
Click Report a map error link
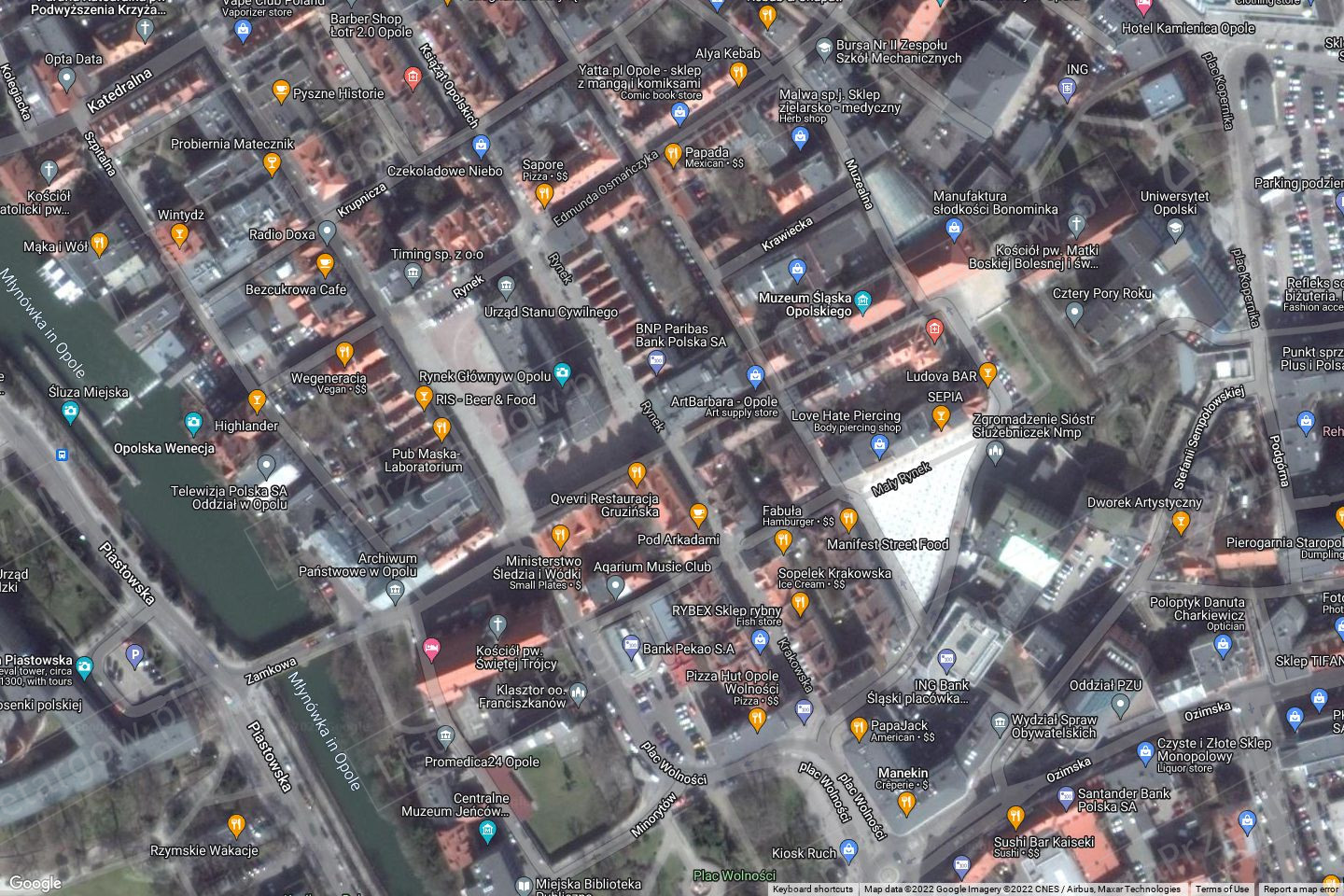tap(1300, 889)
